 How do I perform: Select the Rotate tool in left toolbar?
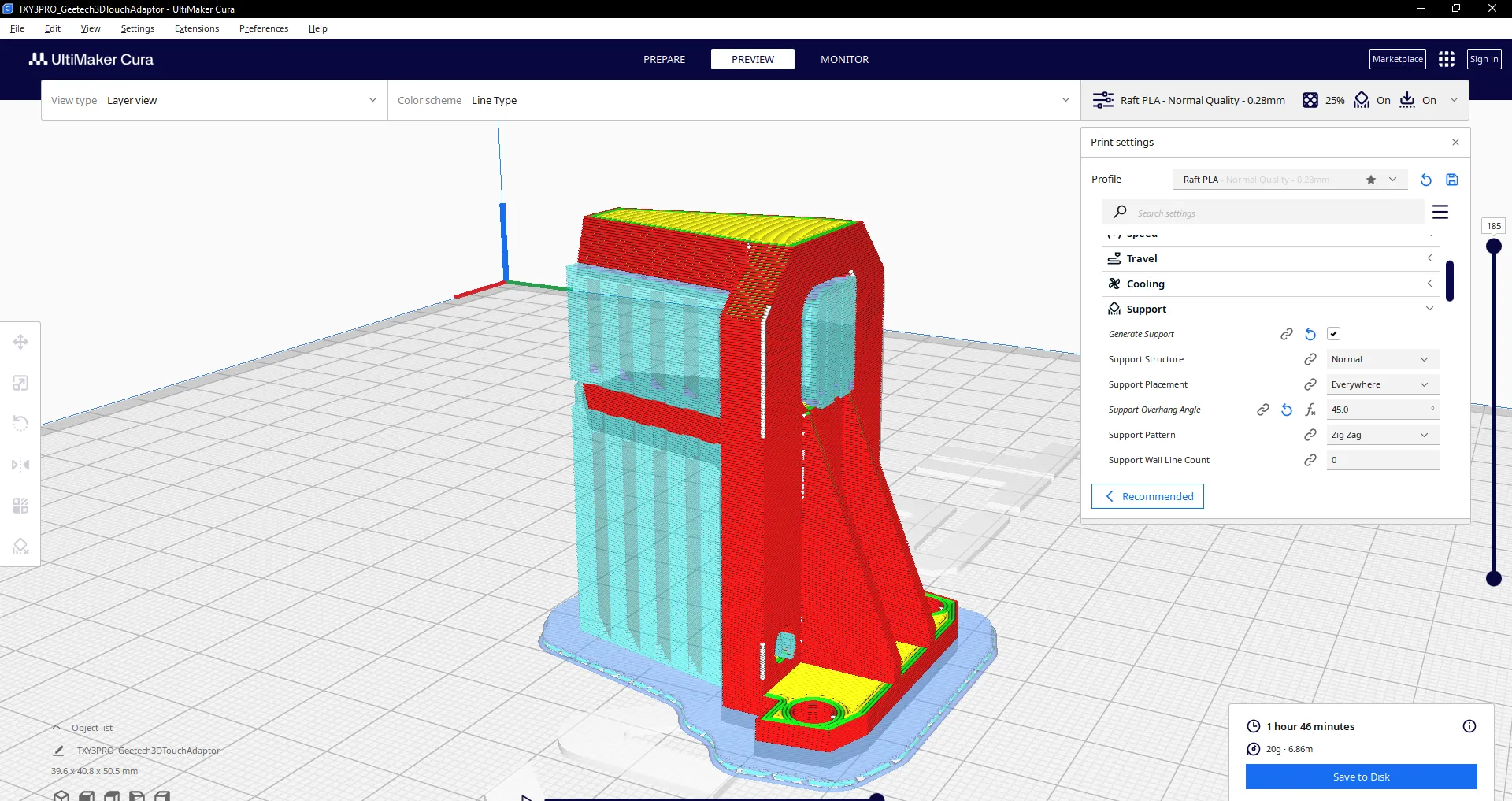(20, 424)
